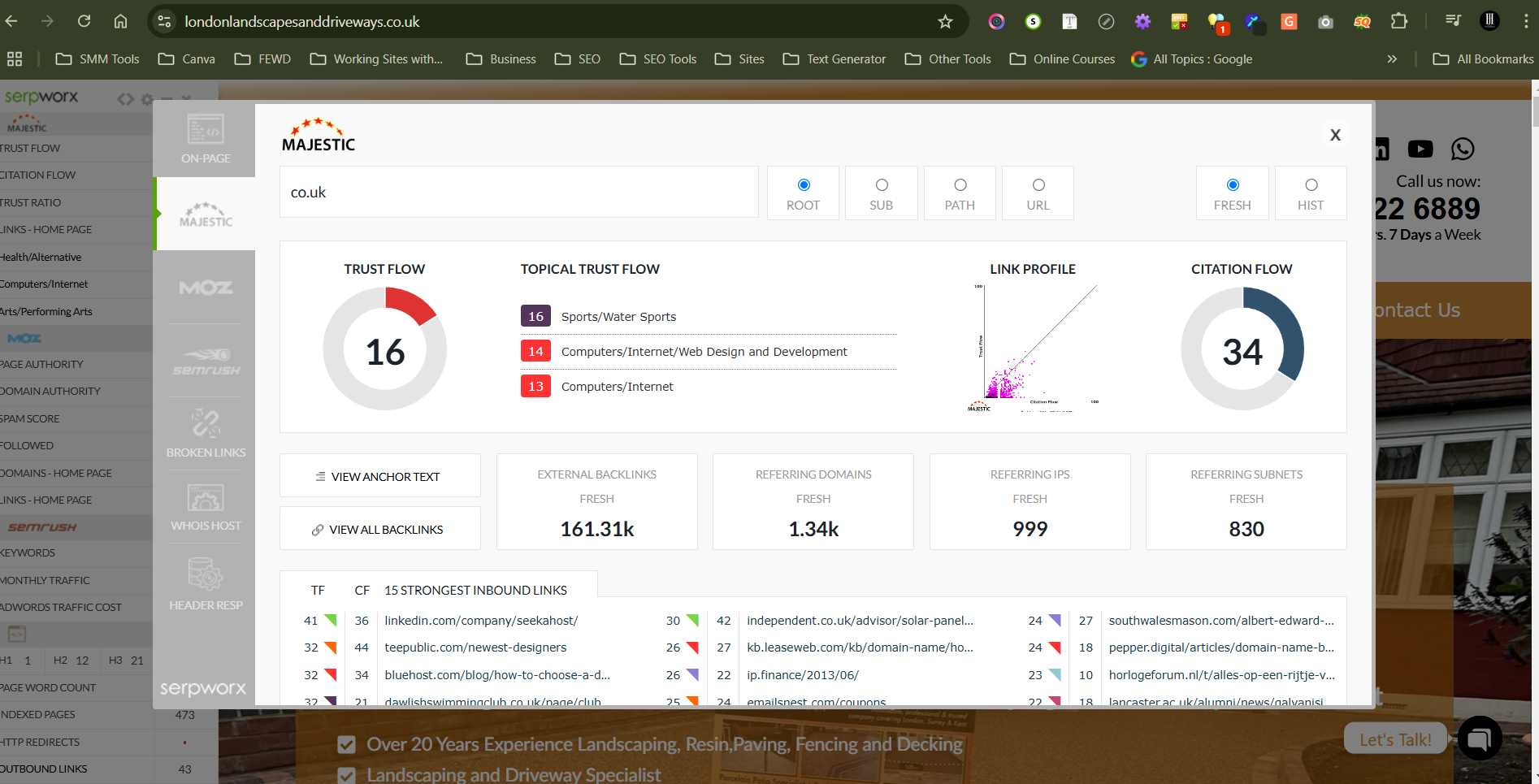1539x784 pixels.
Task: Choose the FRESH index radio
Action: 1233,185
